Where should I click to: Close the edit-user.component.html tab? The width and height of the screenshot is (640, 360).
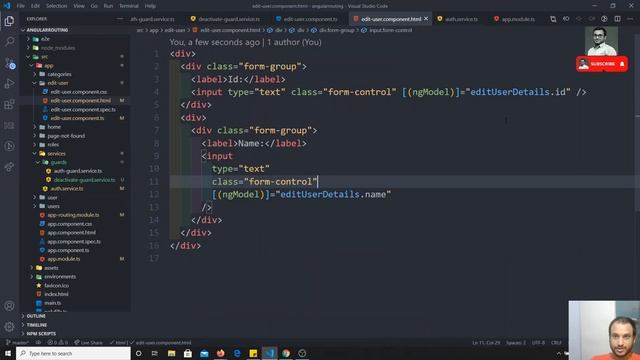coord(426,19)
